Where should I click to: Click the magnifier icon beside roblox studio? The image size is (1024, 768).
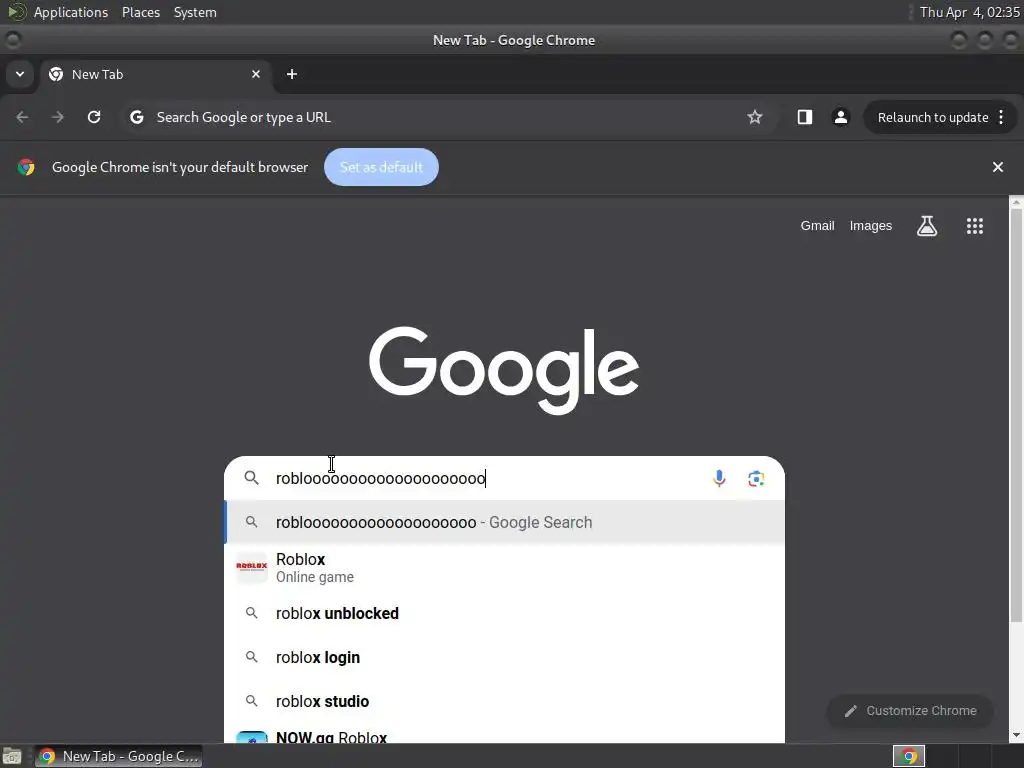click(x=251, y=701)
